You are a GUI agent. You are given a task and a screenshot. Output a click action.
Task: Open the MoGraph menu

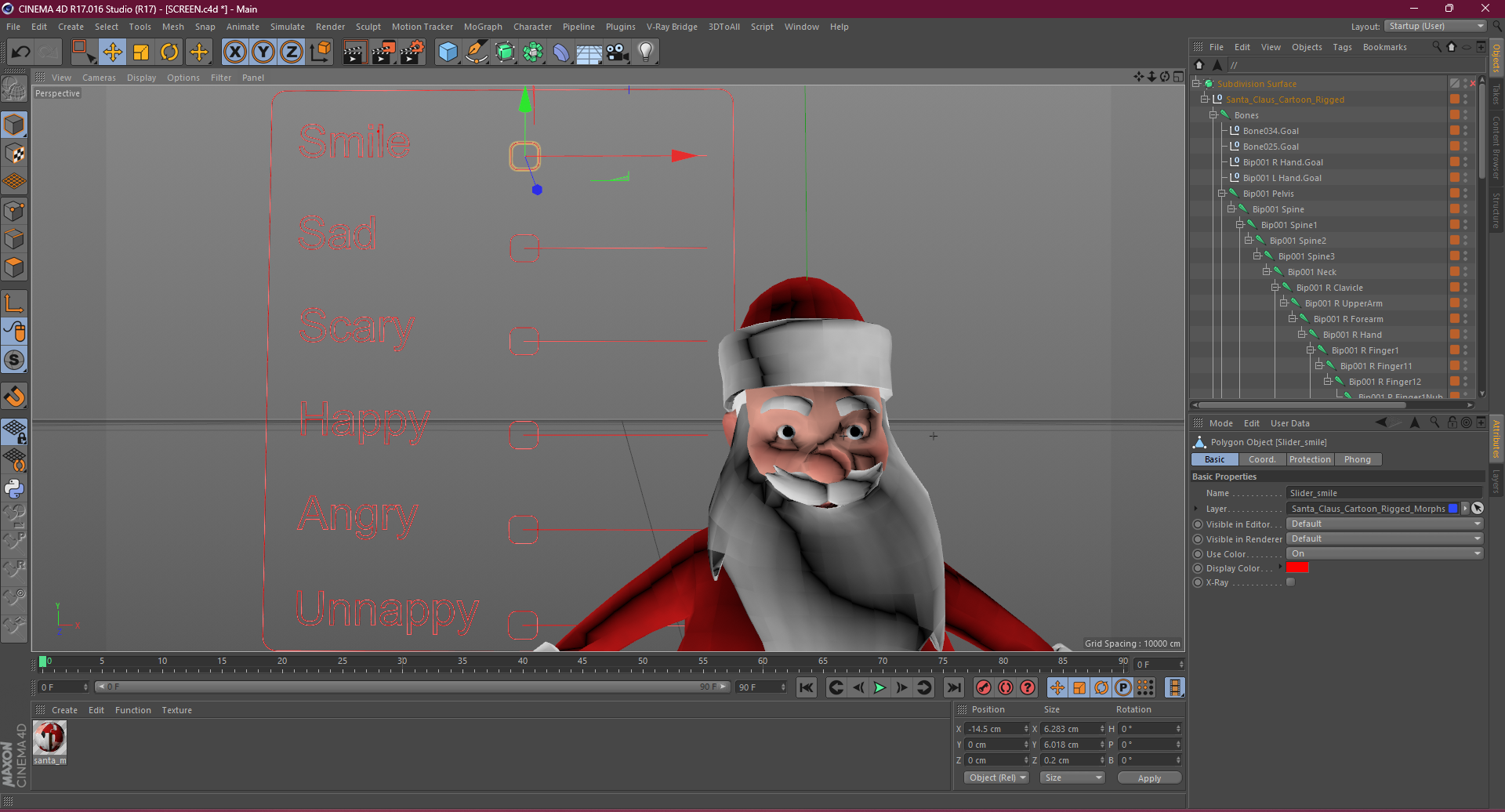click(x=483, y=27)
